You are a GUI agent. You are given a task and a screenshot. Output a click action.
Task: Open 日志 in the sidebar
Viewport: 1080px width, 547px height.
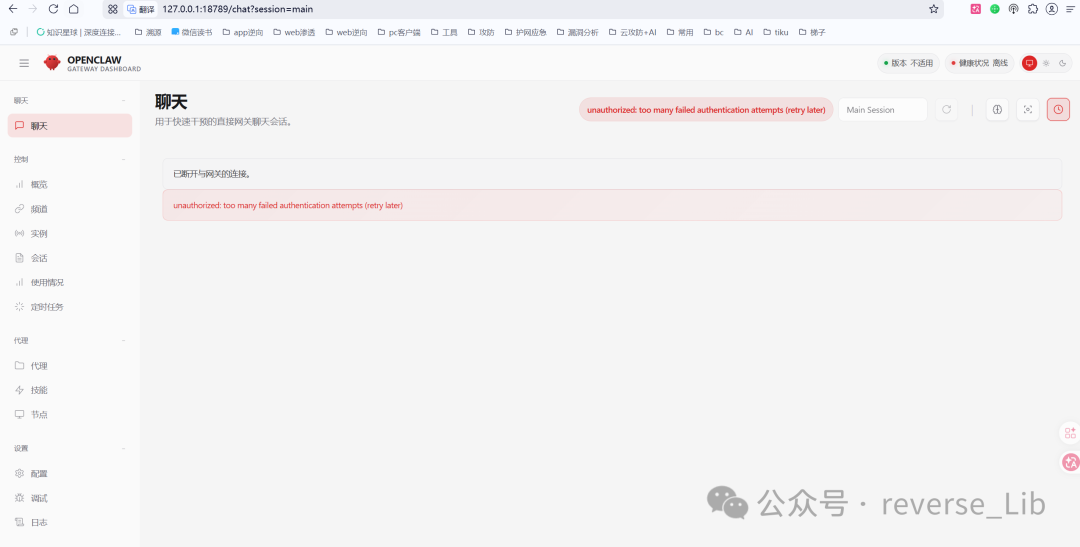pos(70,522)
